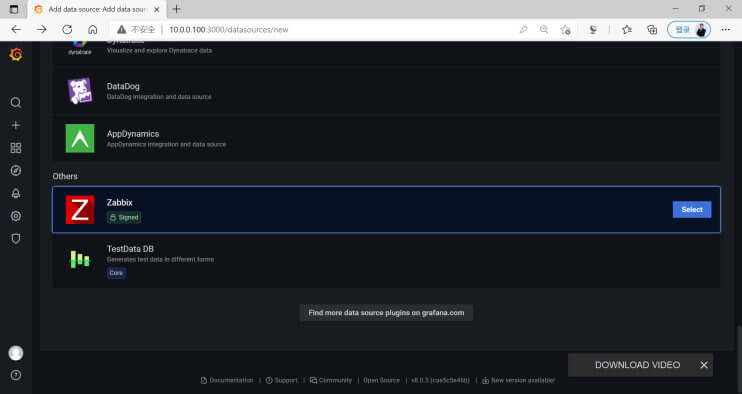Image resolution: width=742 pixels, height=394 pixels.
Task: Open the Help question mark icon
Action: [16, 375]
